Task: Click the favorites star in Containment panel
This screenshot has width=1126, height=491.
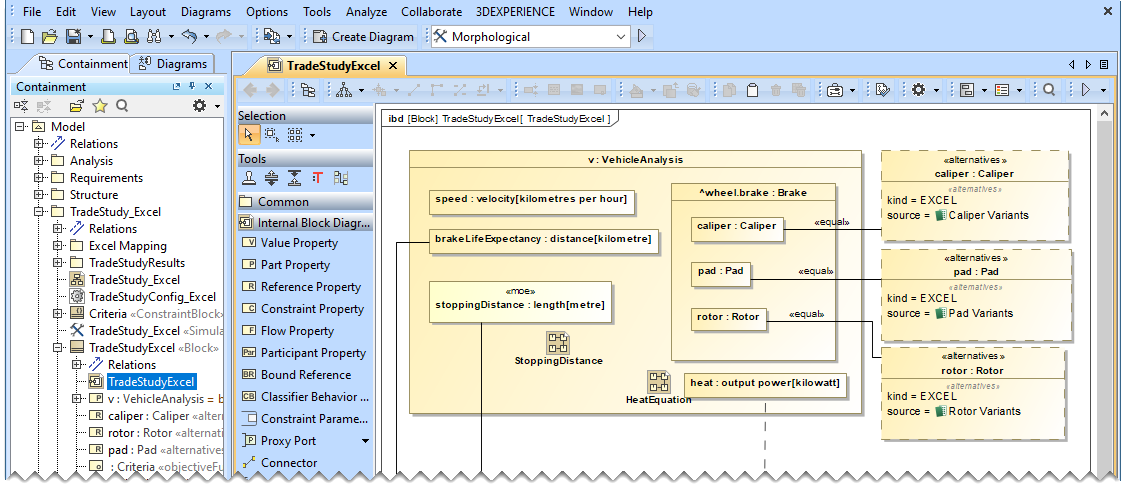Action: pos(100,106)
